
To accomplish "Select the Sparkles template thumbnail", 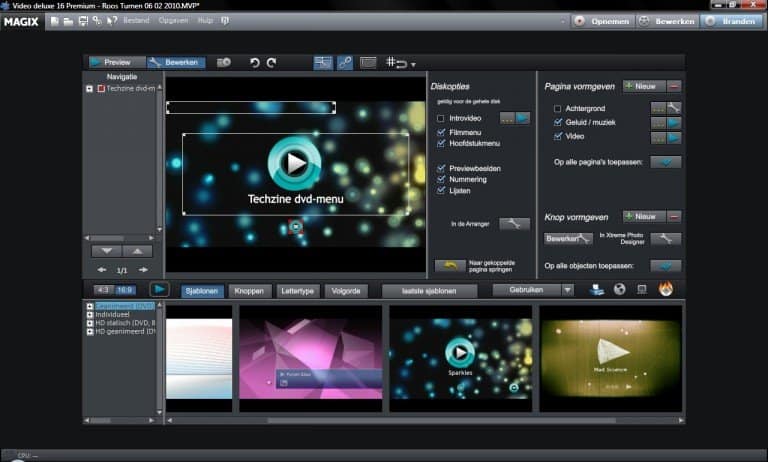I will tap(460, 358).
